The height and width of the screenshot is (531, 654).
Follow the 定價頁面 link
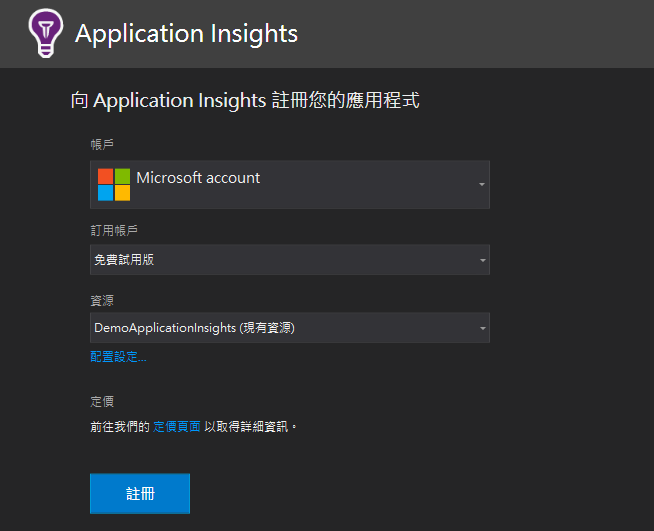point(177,426)
